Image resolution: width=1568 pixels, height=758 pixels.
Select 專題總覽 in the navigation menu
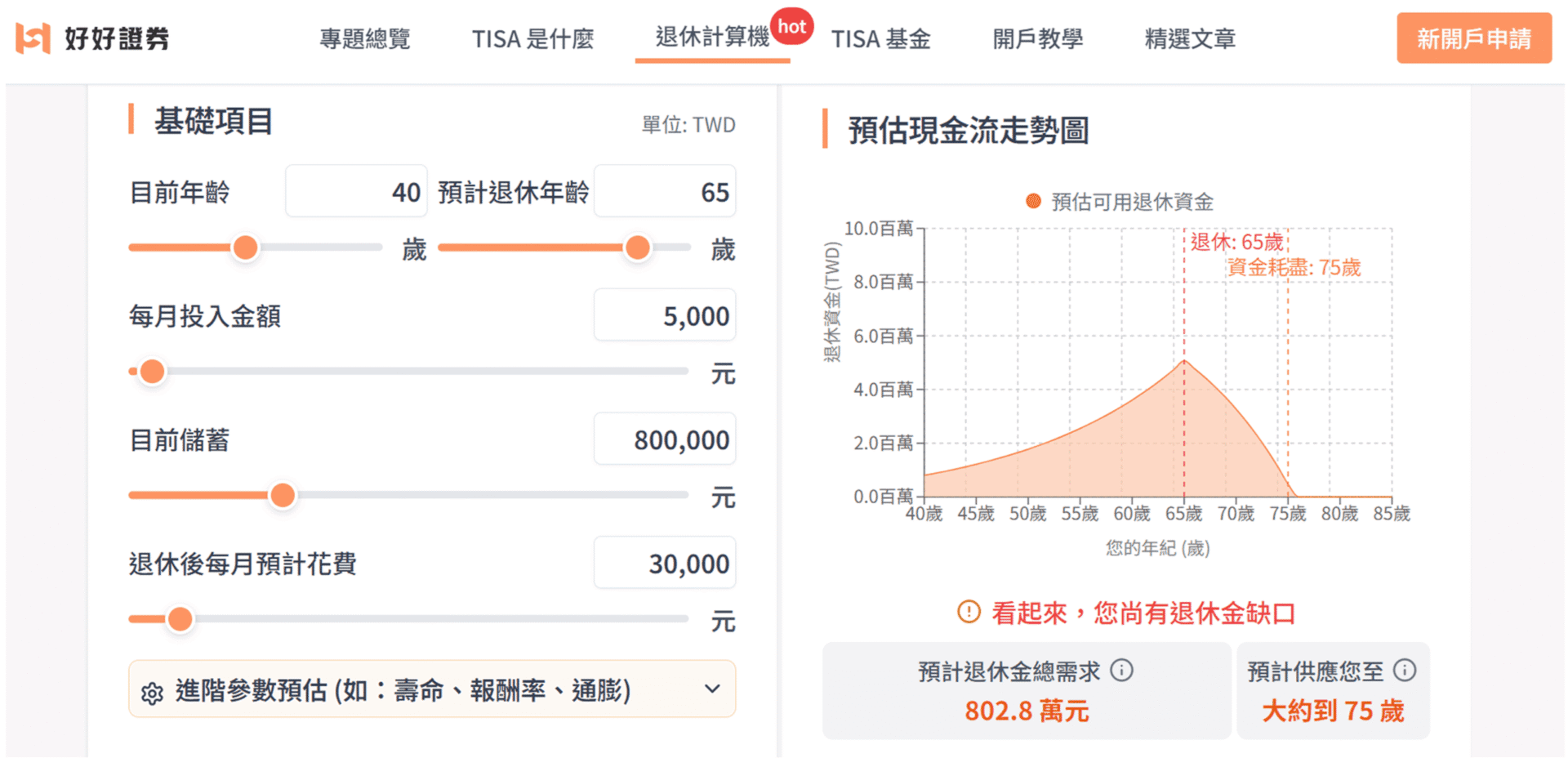coord(365,38)
